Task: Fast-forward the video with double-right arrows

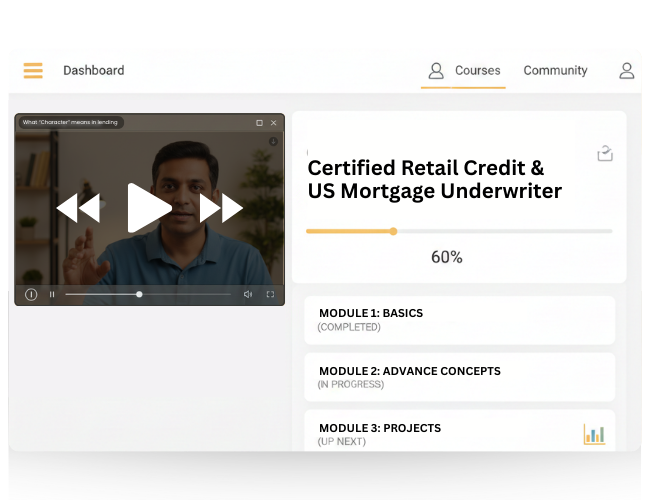Action: click(221, 208)
